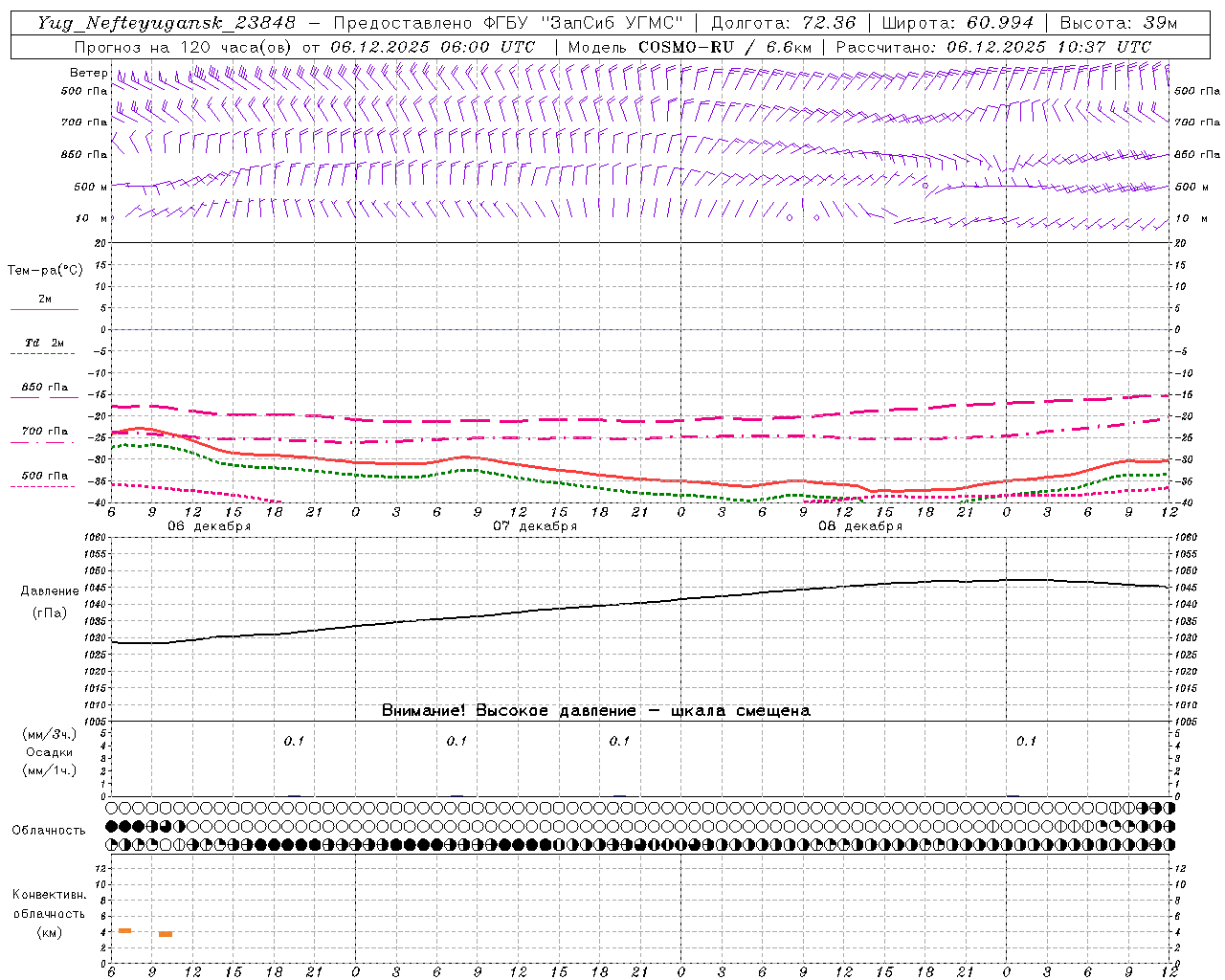The height and width of the screenshot is (980, 1225).
Task: Click 'Прогноз на 120 часа(ов)' forecast header
Action: pyautogui.click(x=185, y=47)
